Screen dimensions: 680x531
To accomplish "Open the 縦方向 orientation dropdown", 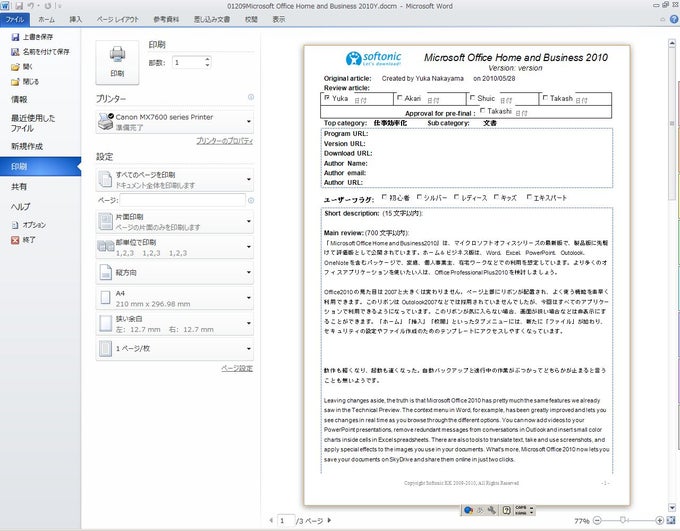I will 175,272.
